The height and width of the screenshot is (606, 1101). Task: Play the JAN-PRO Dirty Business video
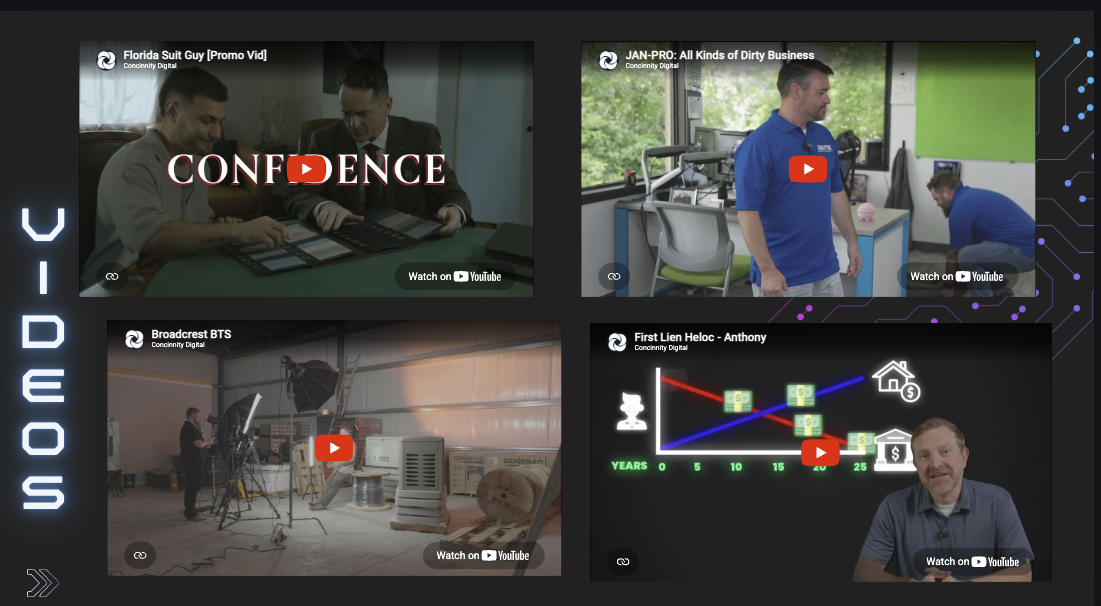tap(807, 169)
